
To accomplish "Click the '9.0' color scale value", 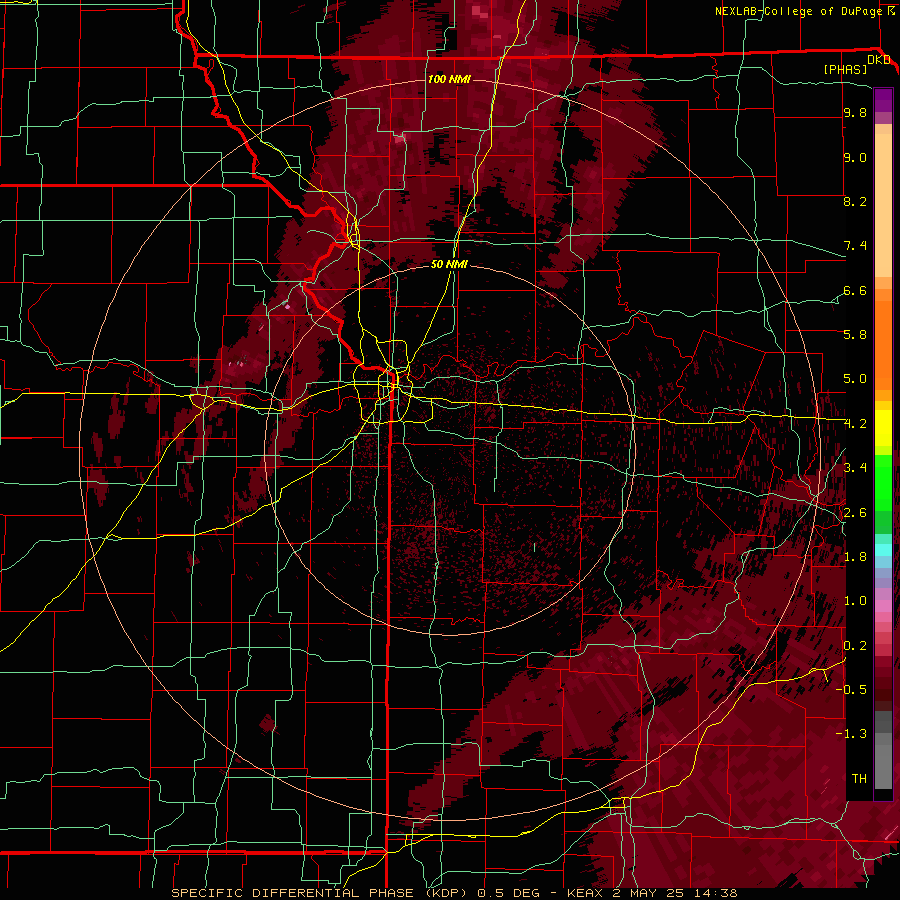I will (855, 157).
